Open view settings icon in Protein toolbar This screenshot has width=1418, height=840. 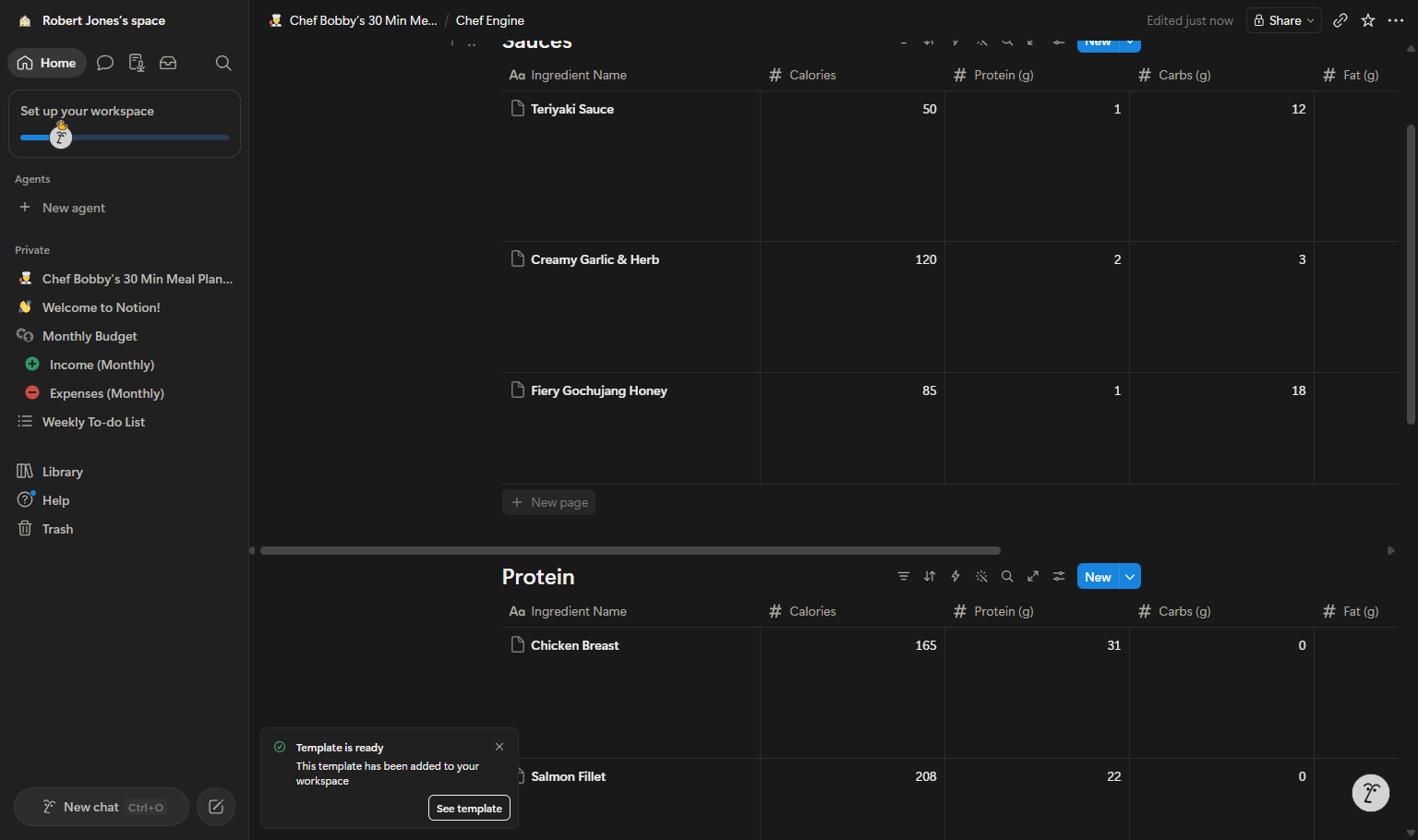pos(1059,576)
